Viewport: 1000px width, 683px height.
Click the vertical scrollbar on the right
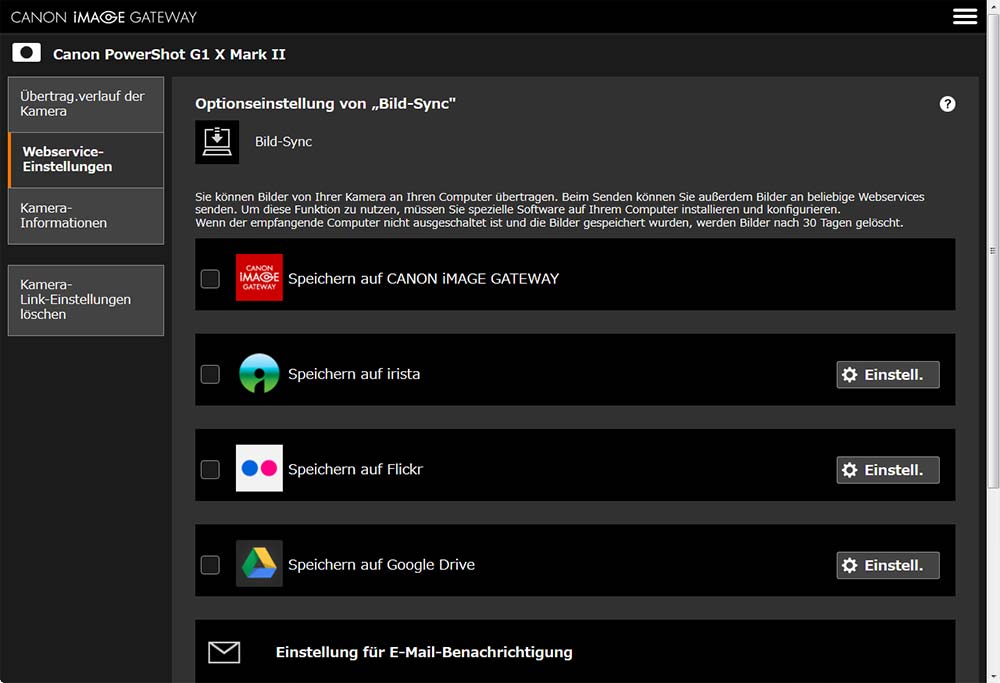992,250
